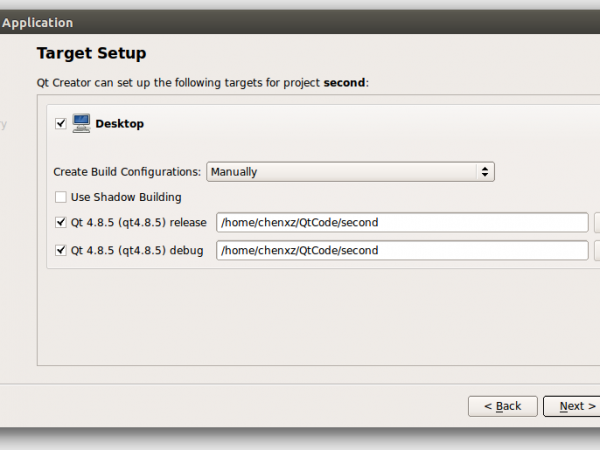Click the arrows on the Manually combo box
Screen dimensions: 600x450
click(x=485, y=172)
